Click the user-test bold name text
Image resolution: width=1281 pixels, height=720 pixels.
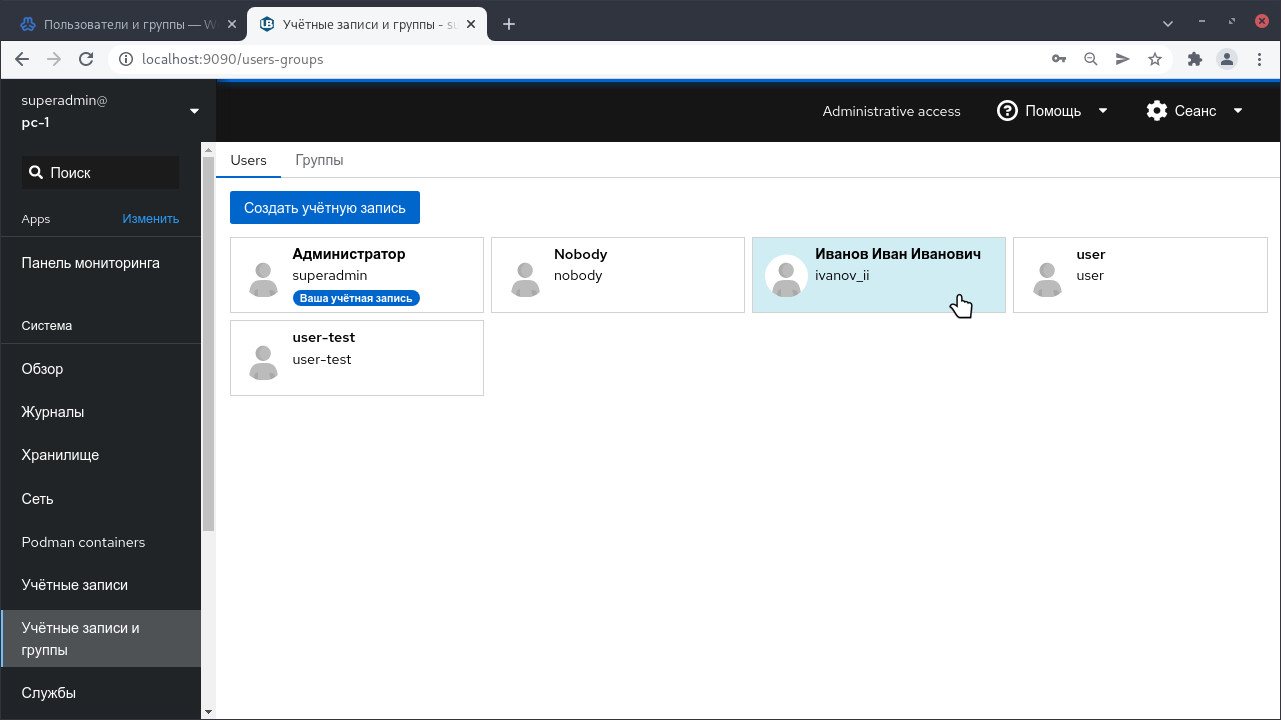(x=323, y=337)
